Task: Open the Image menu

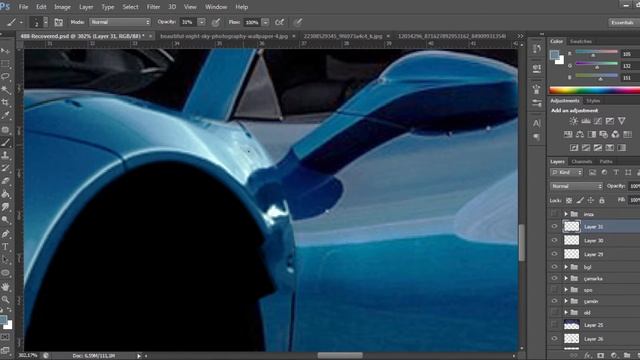Action: point(62,7)
